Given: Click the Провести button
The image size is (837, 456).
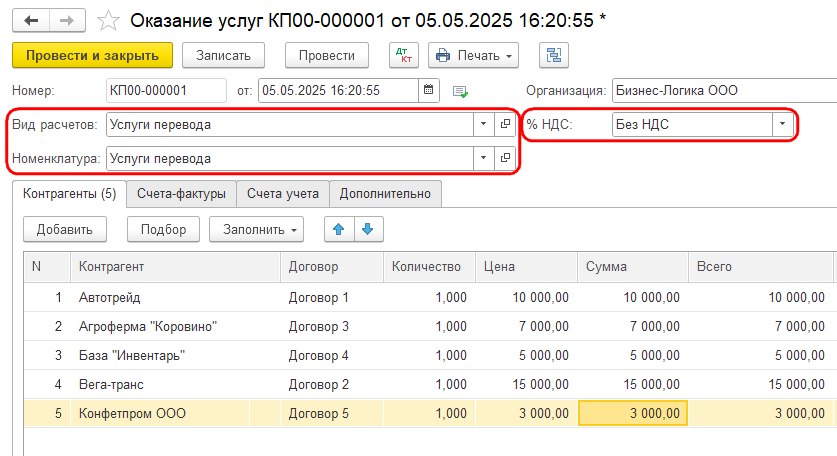Looking at the screenshot, I should tap(327, 56).
